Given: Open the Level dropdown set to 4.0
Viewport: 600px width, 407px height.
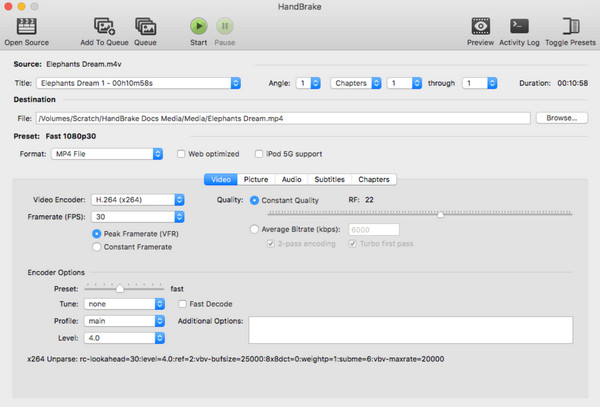Looking at the screenshot, I should (x=124, y=338).
